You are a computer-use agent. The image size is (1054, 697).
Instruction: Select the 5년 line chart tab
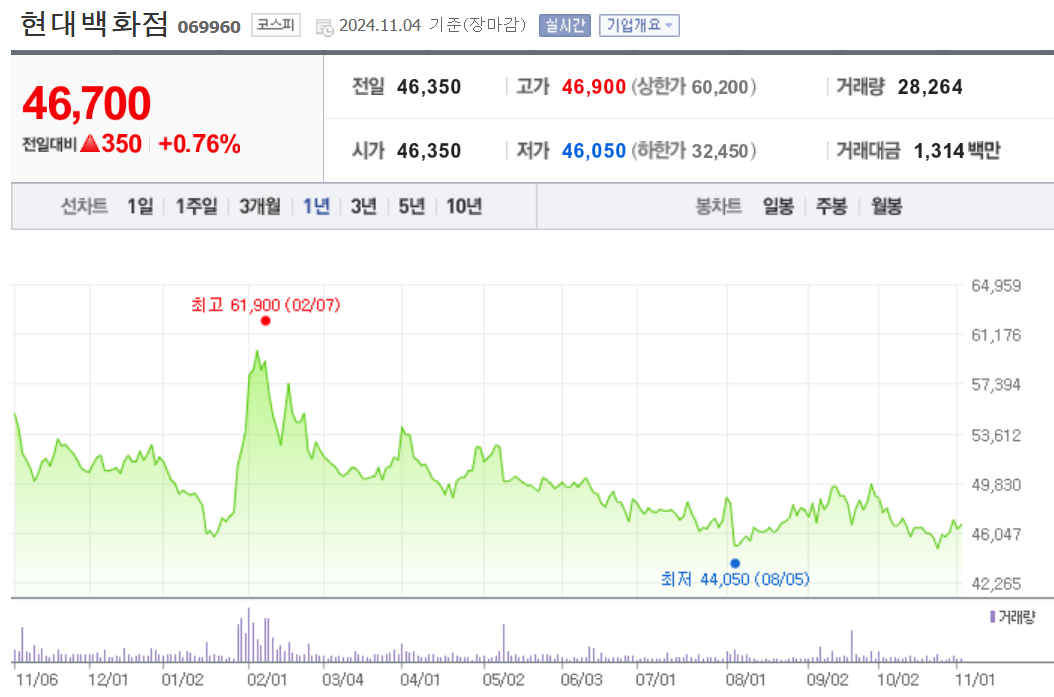coord(412,206)
